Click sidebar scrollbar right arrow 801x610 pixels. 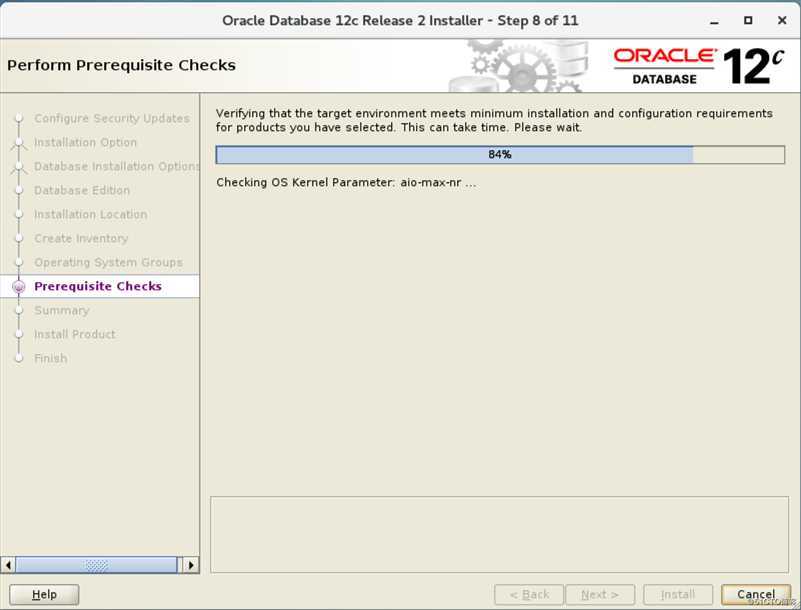[x=191, y=565]
